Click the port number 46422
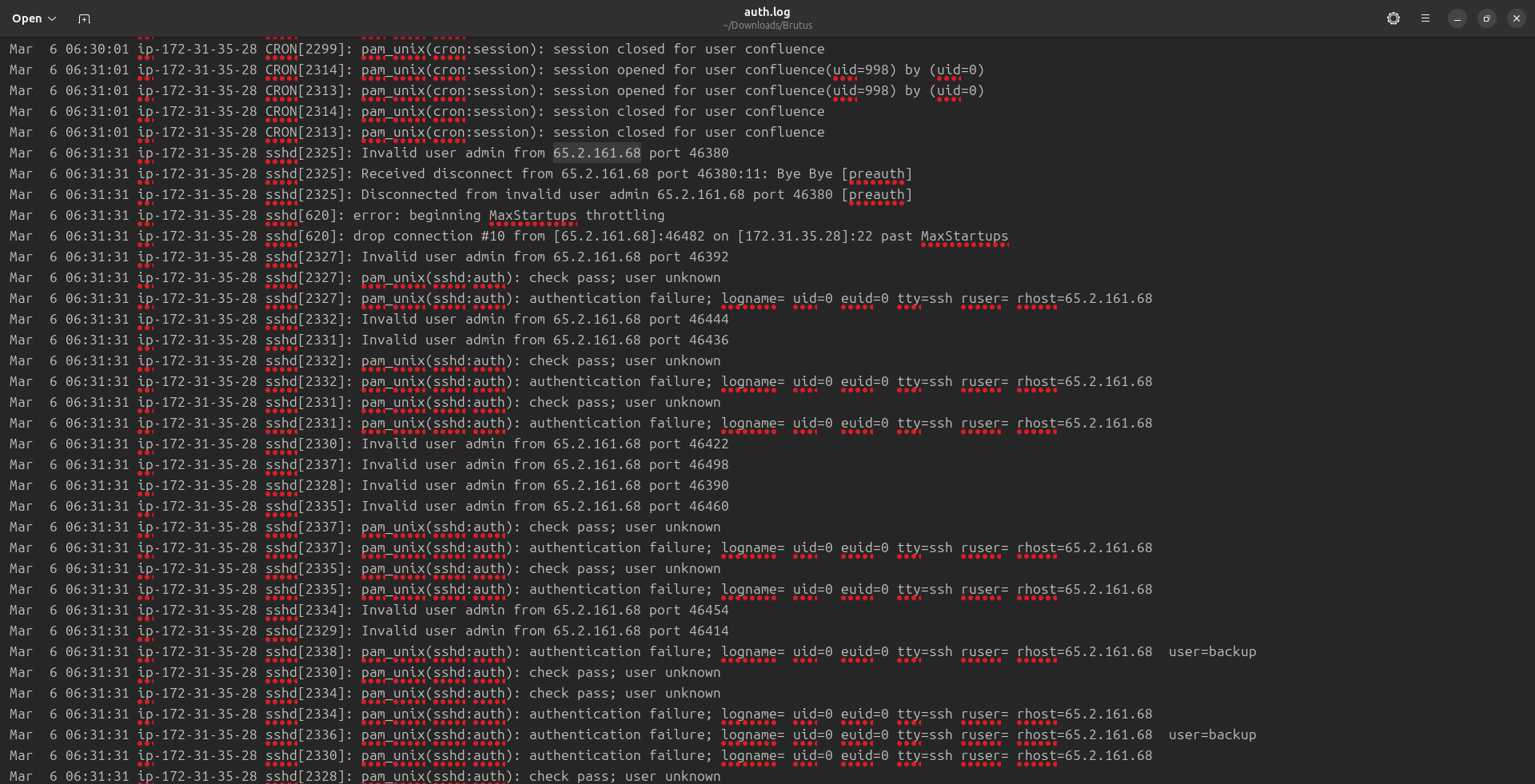The width and height of the screenshot is (1535, 784). click(709, 444)
